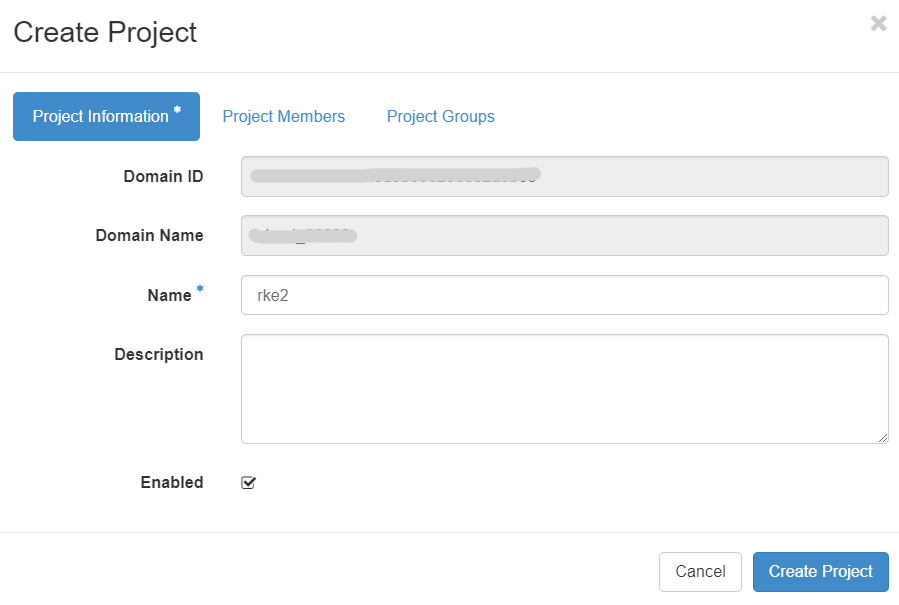The width and height of the screenshot is (899, 605).
Task: Click the disabled Domain Name field
Action: tap(564, 236)
